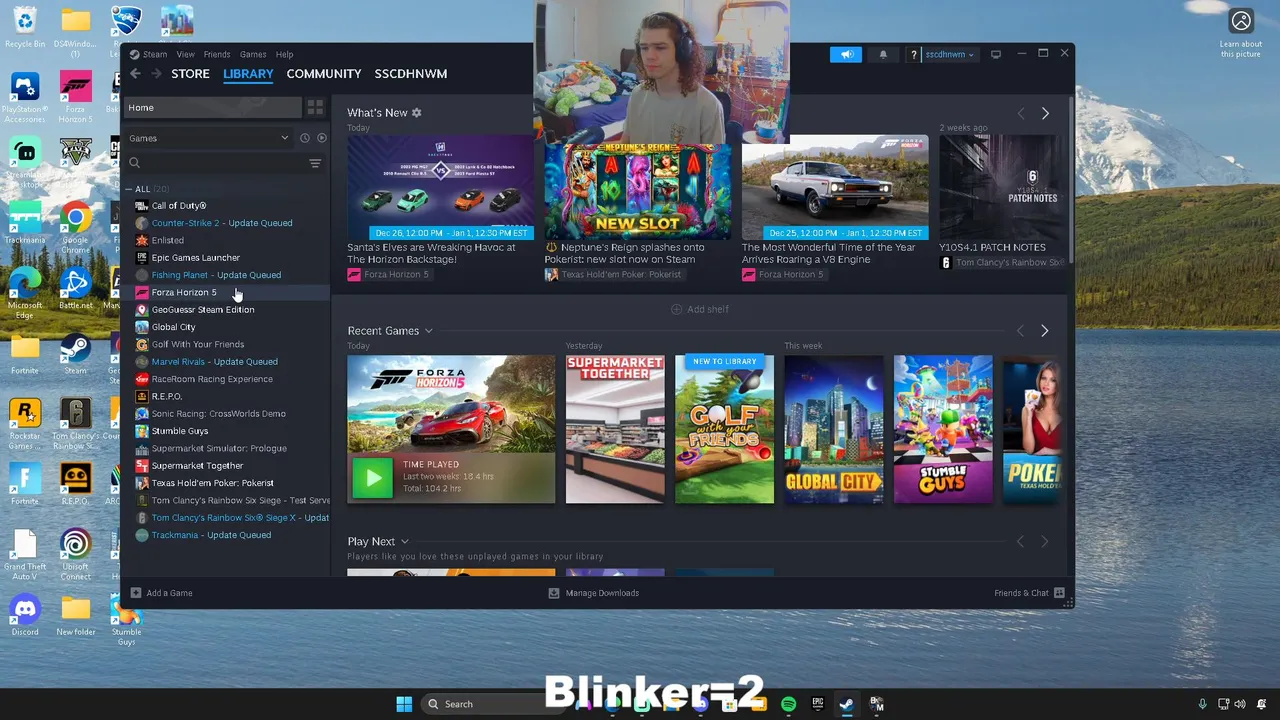The image size is (1280, 720).
Task: Open Supermarket Together recent game thumbnail
Action: click(x=615, y=429)
